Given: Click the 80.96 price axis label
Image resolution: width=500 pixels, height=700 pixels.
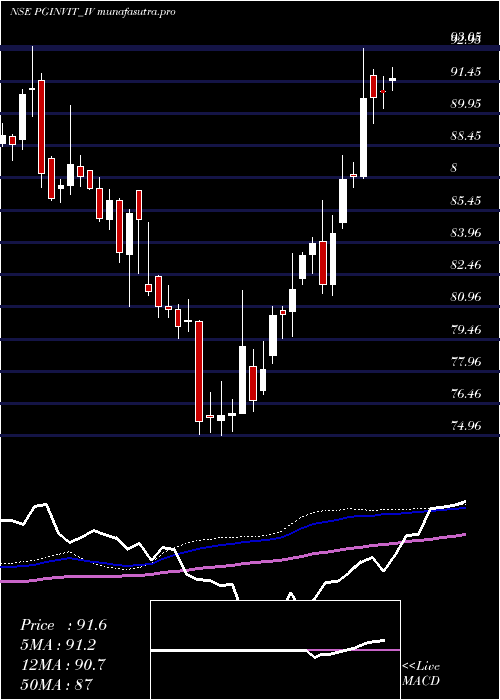Looking at the screenshot, I should [466, 297].
